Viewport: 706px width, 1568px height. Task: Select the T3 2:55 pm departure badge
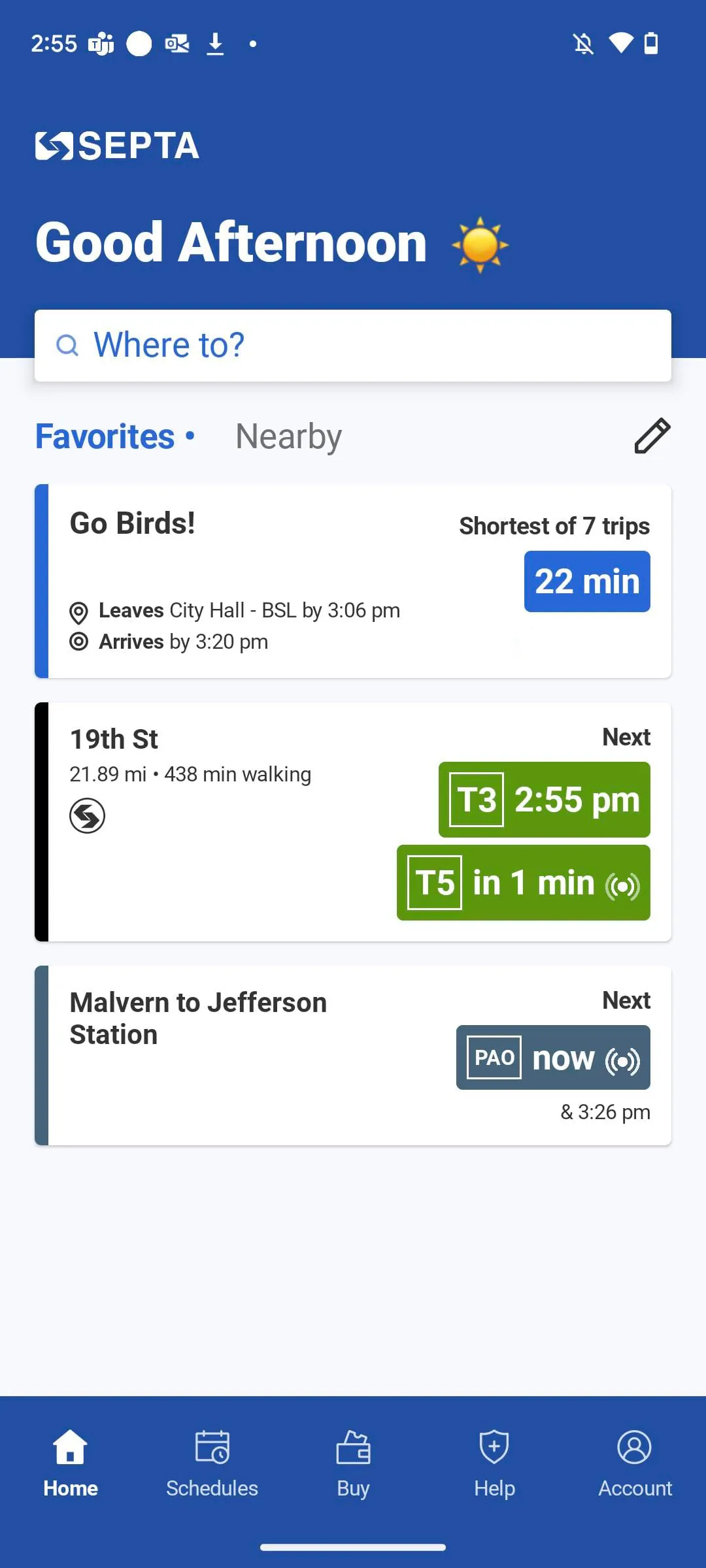[544, 800]
